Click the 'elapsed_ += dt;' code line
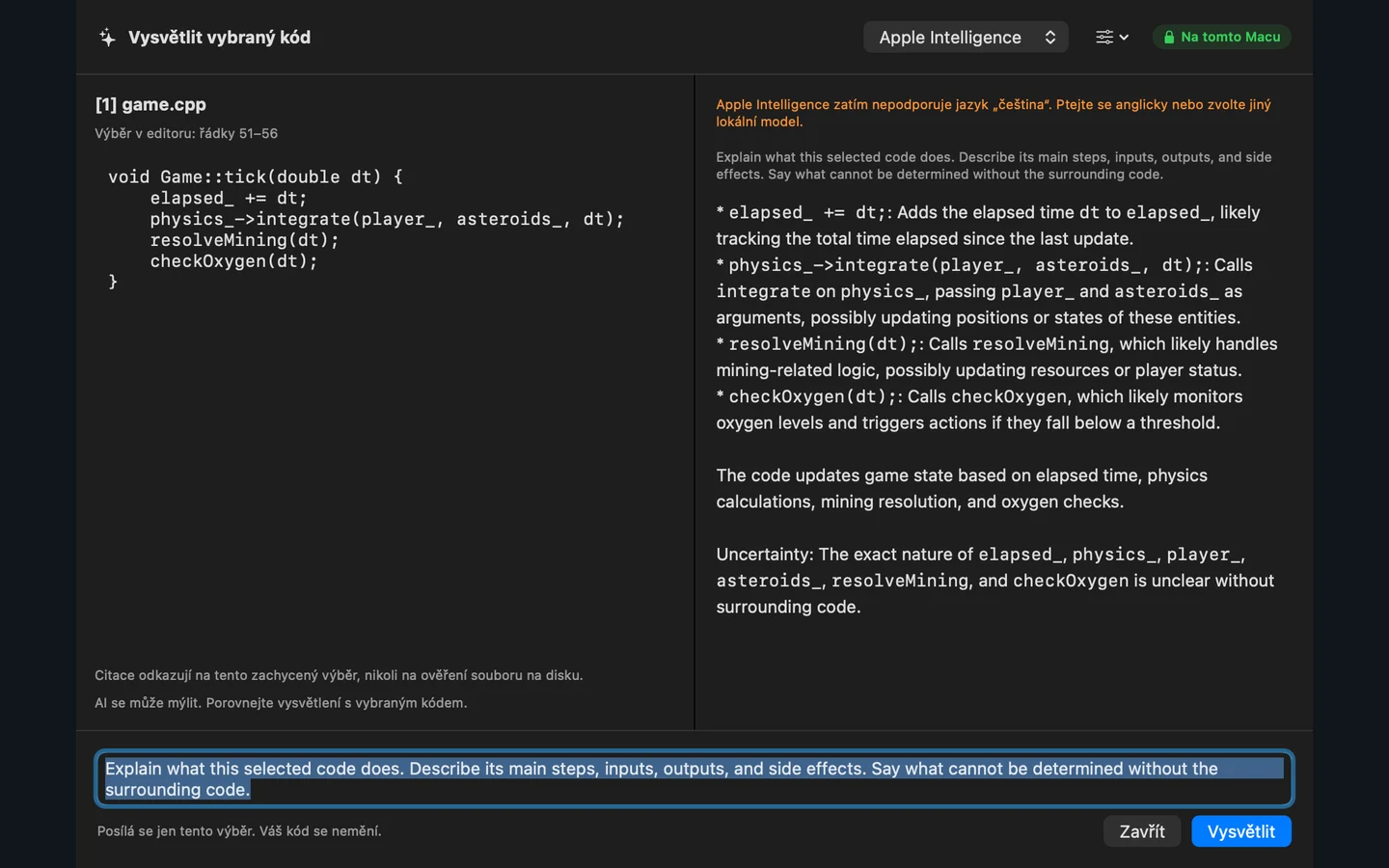The image size is (1389, 868). click(x=229, y=198)
